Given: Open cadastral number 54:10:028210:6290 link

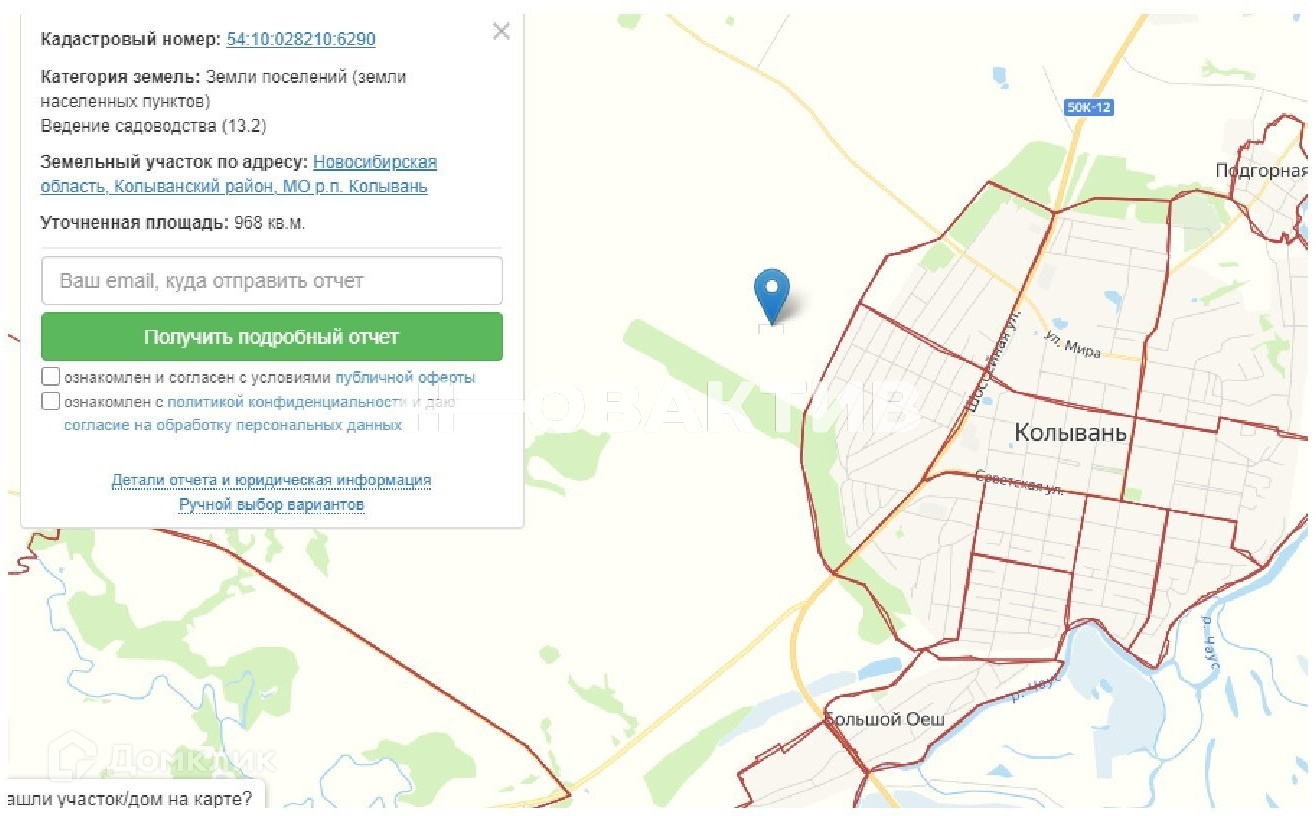Looking at the screenshot, I should (x=301, y=39).
